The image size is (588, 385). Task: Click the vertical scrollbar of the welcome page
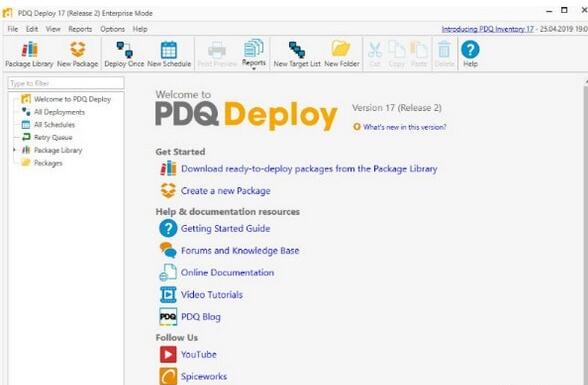(585, 232)
